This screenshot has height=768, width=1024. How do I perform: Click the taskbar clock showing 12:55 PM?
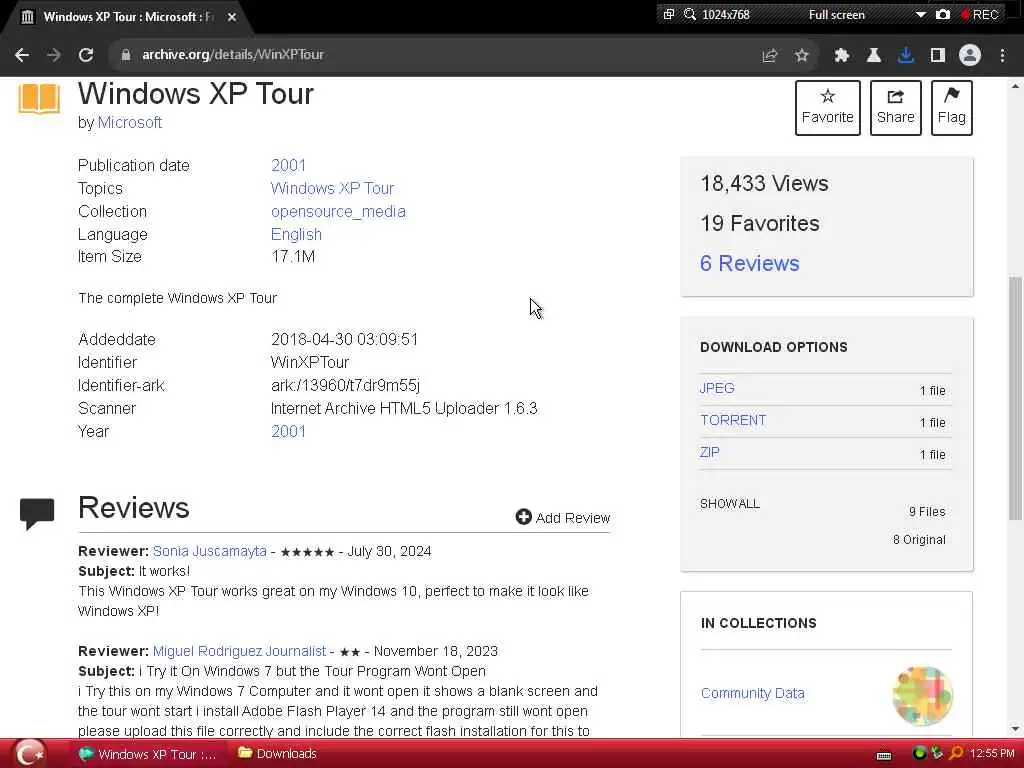coord(992,754)
